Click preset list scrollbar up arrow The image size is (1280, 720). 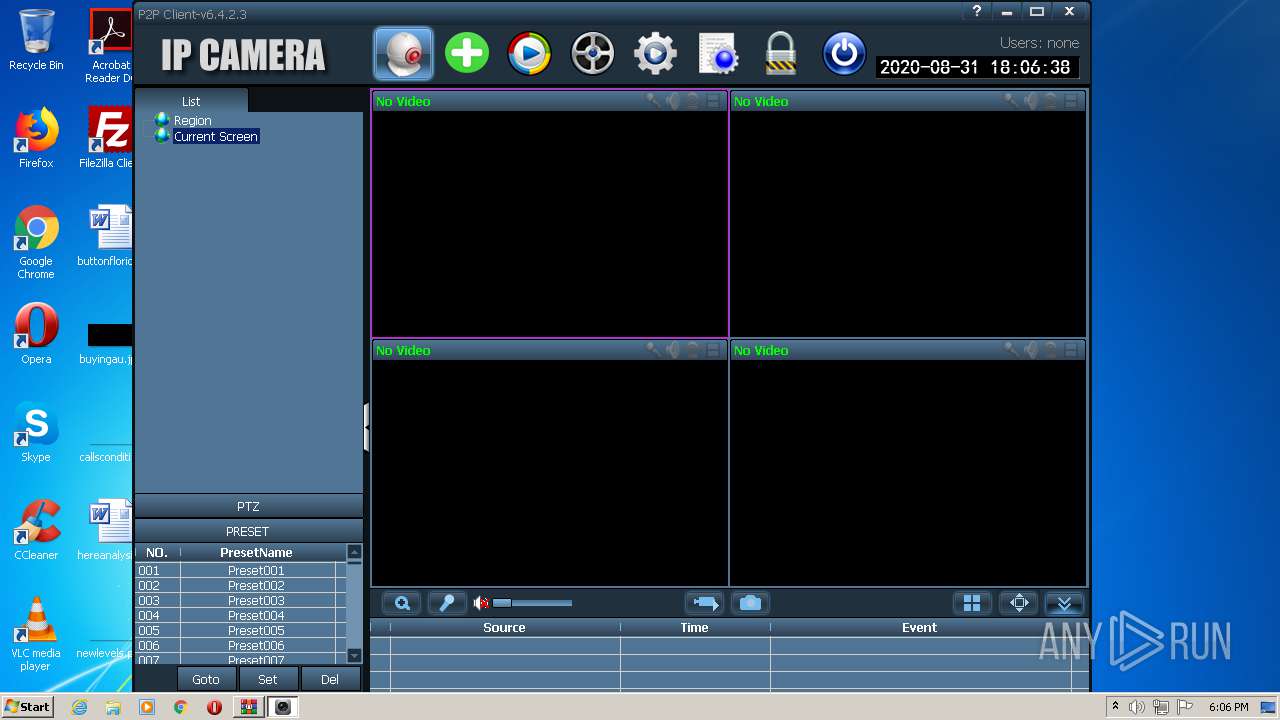354,553
